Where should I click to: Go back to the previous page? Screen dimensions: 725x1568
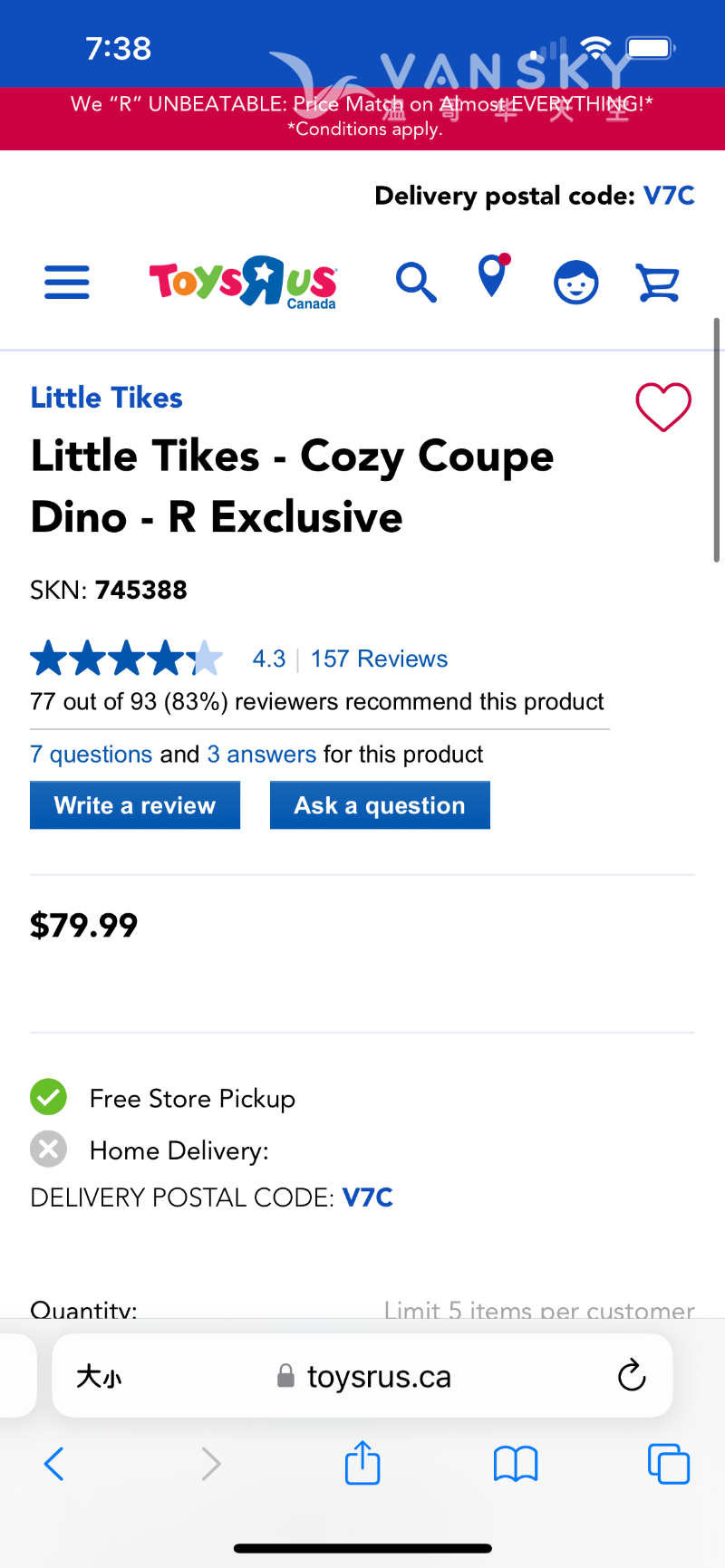(x=54, y=1464)
